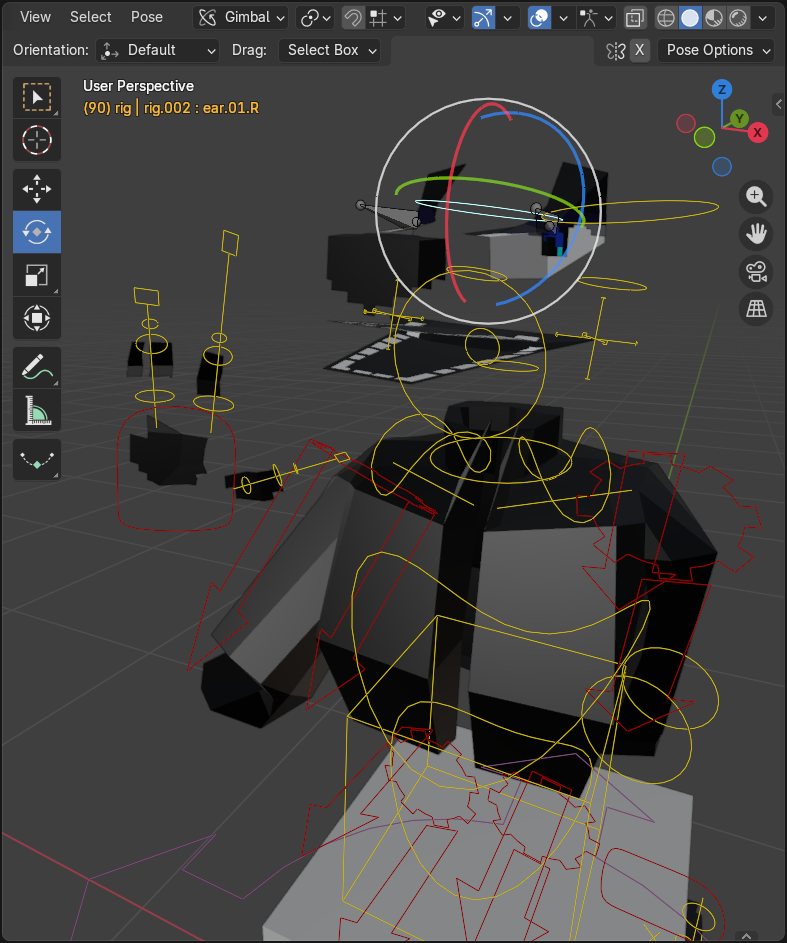
Task: Toggle snapping magnet in the header
Action: click(353, 18)
